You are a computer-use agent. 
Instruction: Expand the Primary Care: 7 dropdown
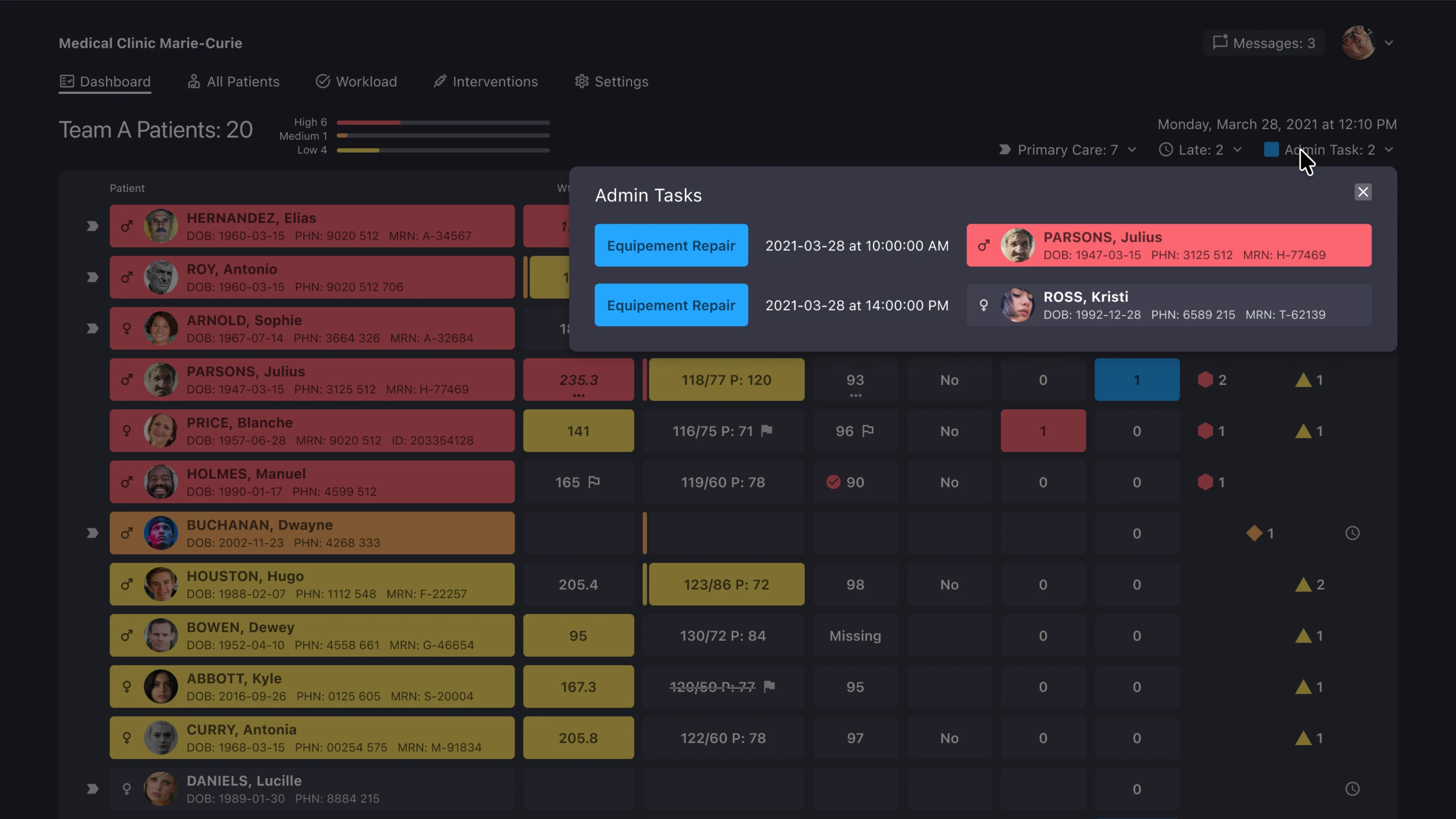pyautogui.click(x=1068, y=150)
